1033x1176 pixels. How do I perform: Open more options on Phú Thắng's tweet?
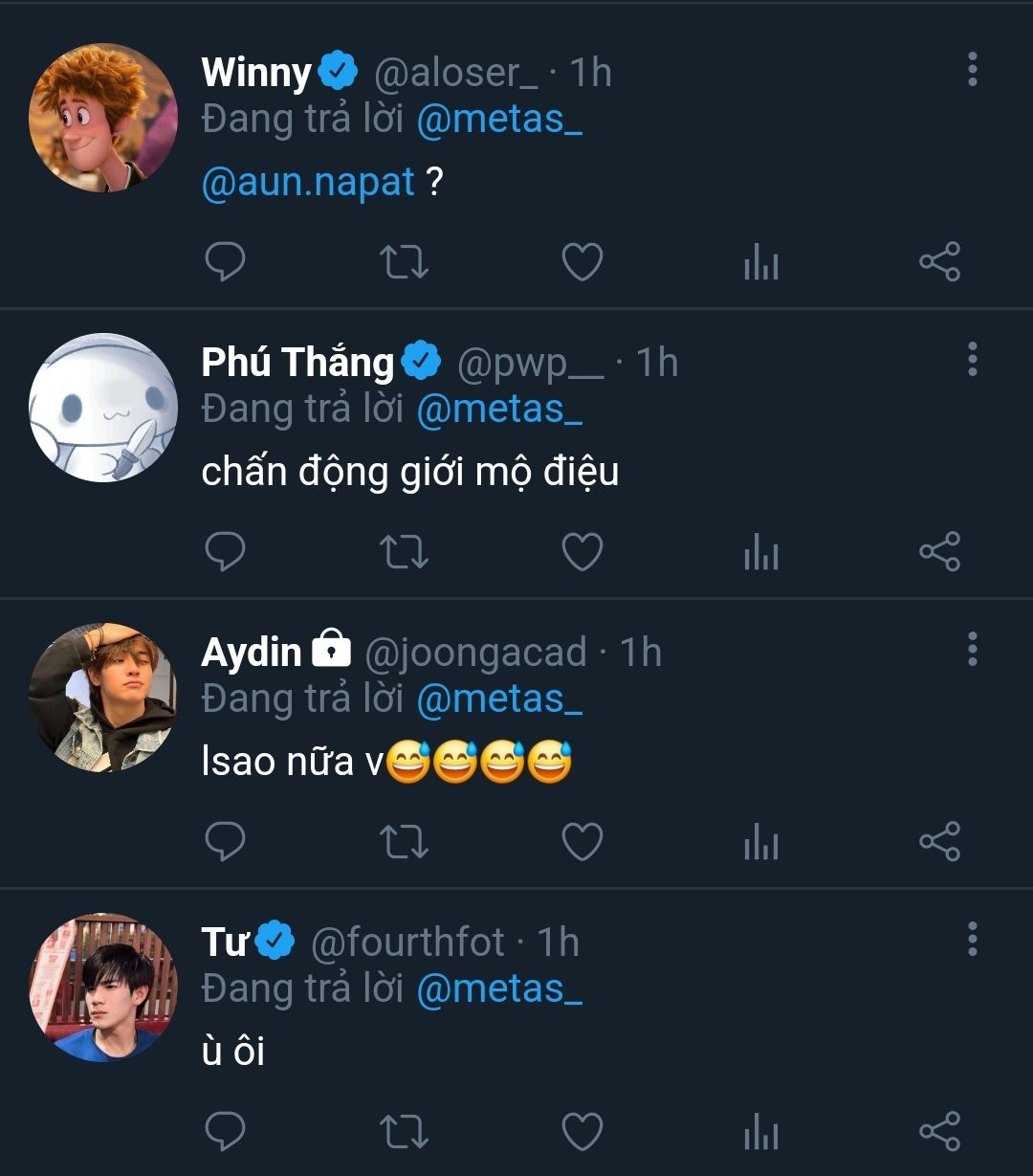[x=972, y=360]
